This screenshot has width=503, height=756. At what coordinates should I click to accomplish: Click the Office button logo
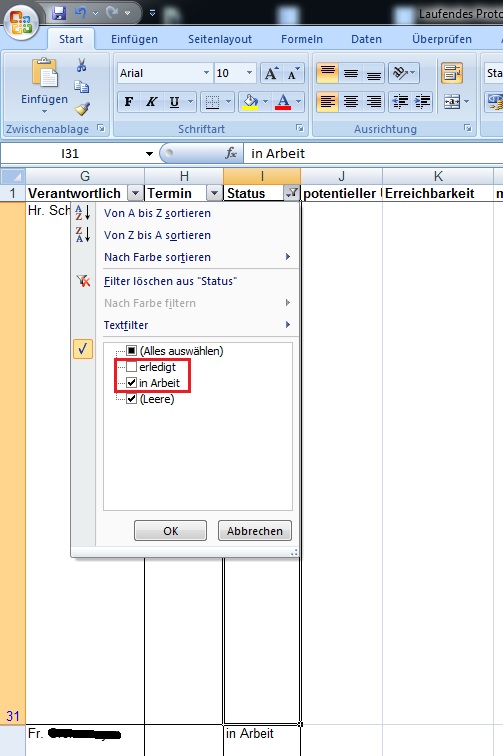coord(21,22)
